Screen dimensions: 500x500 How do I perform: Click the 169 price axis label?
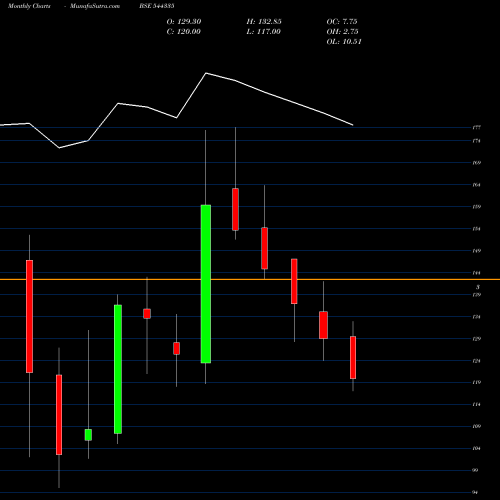[476, 163]
